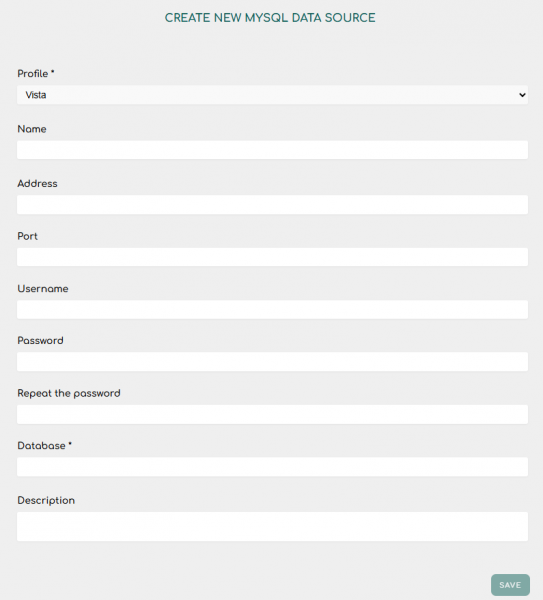Select the Port input field
This screenshot has height=600, width=543.
(x=272, y=257)
